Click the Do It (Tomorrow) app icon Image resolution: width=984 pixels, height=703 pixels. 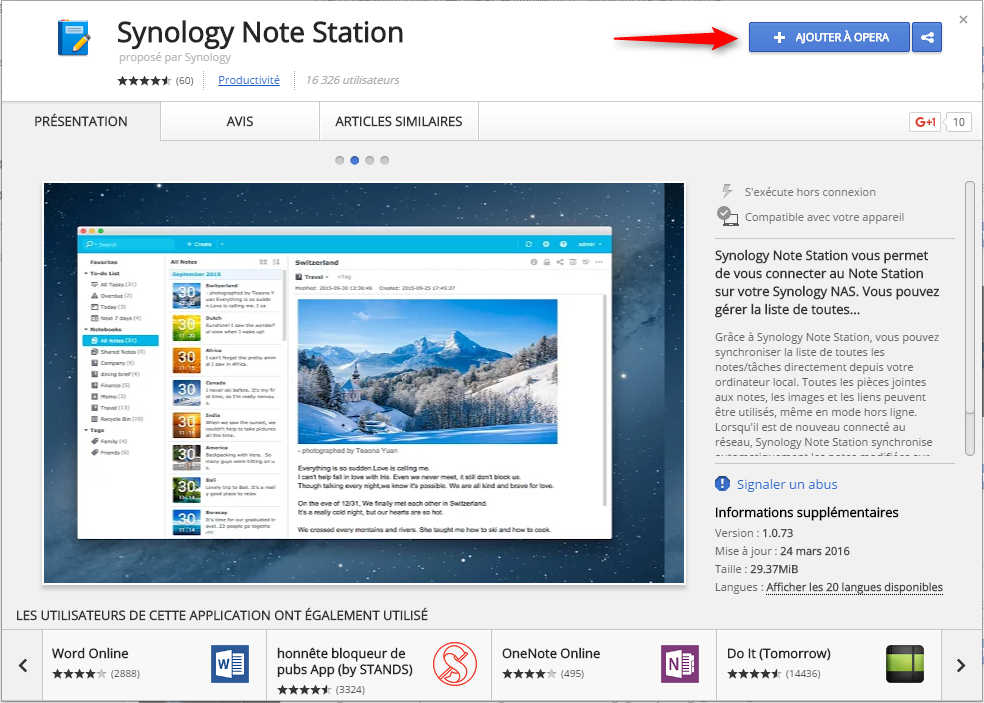pos(906,664)
